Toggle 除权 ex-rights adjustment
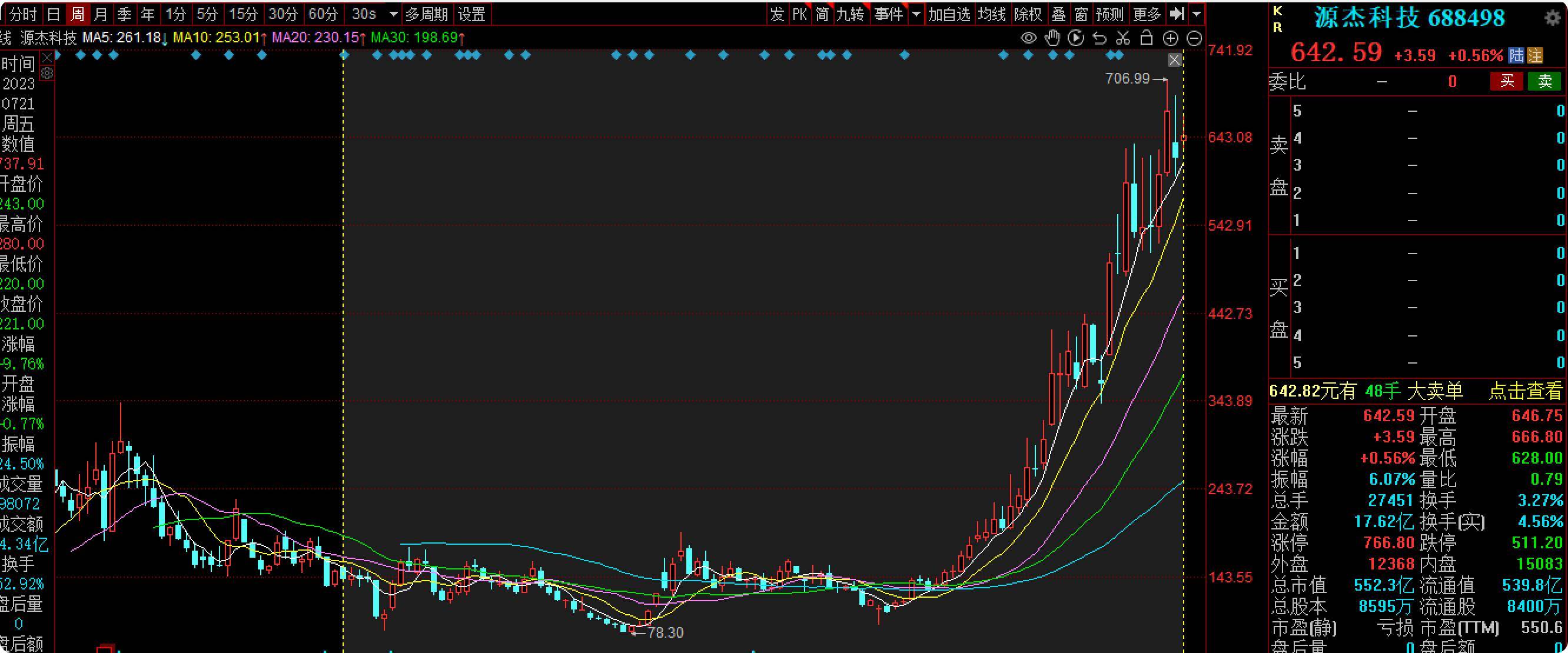This screenshot has height=653, width=1568. pos(1028,14)
